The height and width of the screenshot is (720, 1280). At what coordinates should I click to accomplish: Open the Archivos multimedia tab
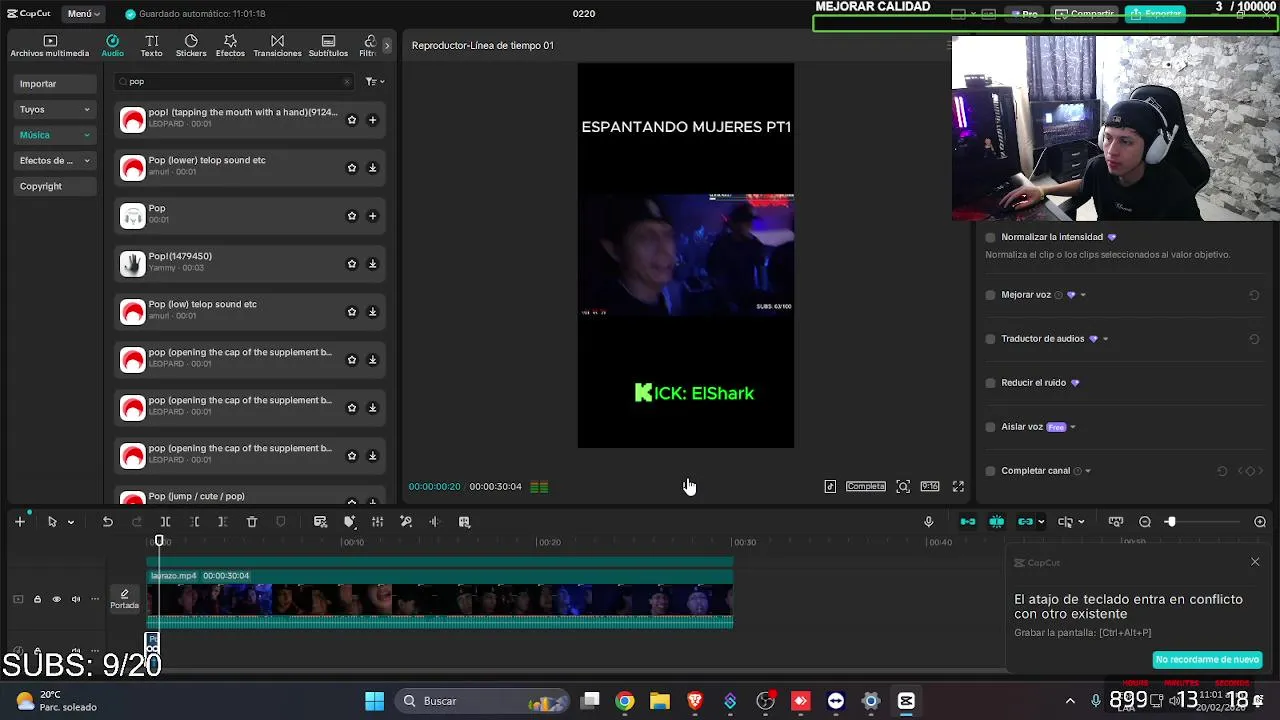click(x=50, y=46)
